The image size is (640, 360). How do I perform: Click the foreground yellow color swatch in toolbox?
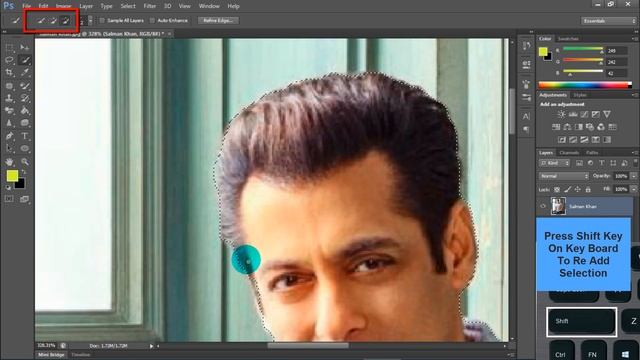click(12, 176)
